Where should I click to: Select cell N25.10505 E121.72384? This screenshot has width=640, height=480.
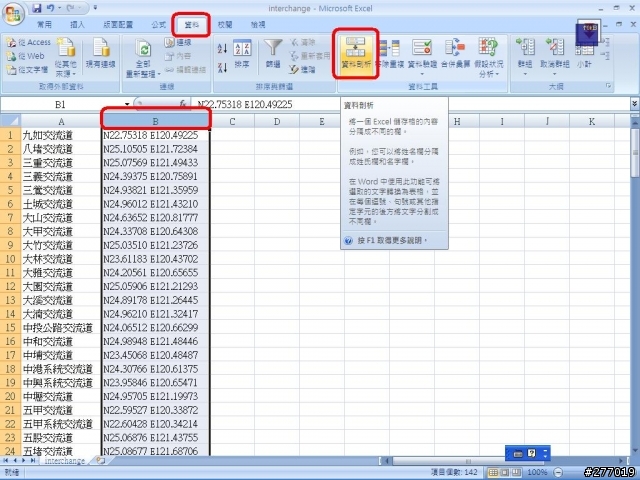[156, 149]
